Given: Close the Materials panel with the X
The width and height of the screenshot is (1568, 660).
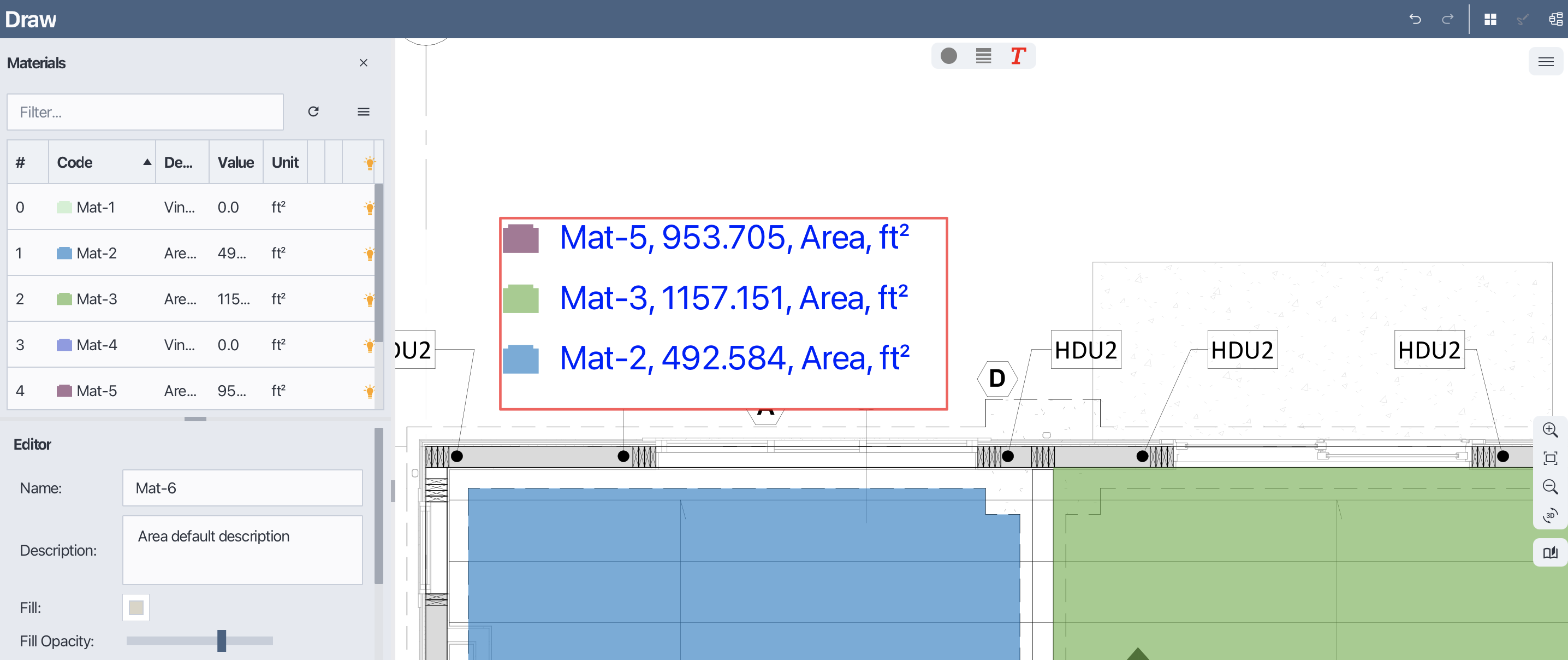Looking at the screenshot, I should click(x=364, y=63).
